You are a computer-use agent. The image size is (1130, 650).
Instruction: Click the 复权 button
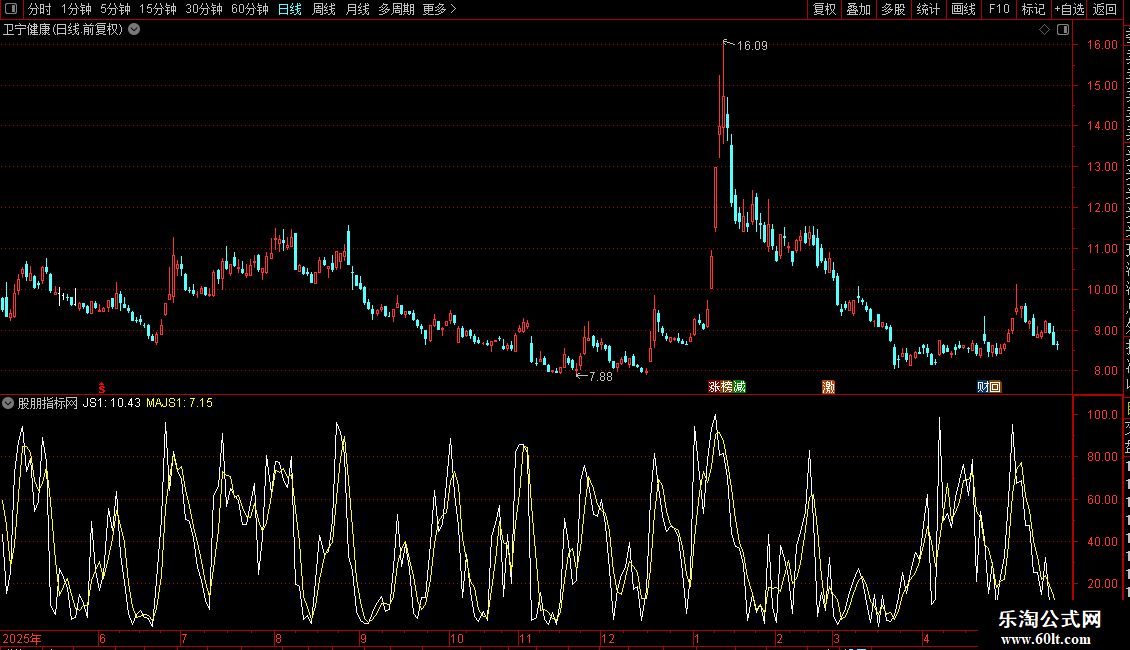[x=824, y=9]
